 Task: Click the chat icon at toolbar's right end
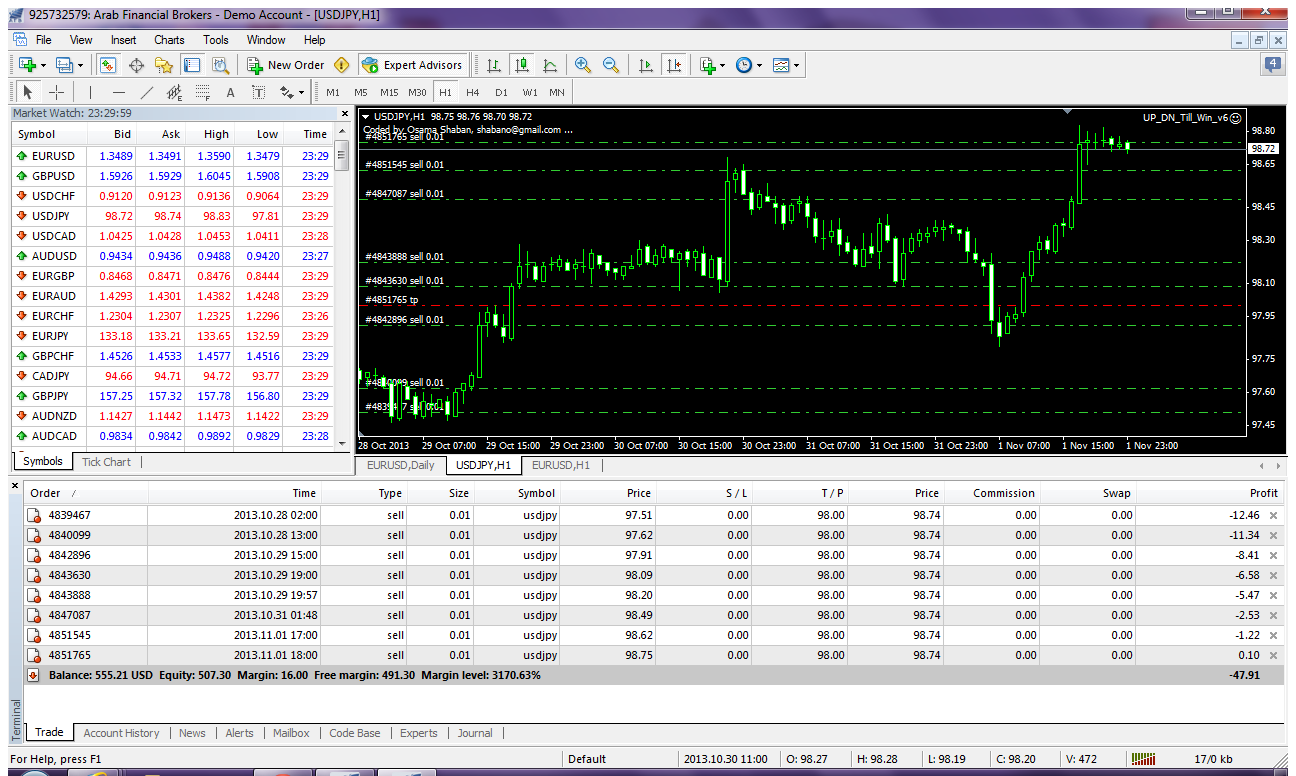[1273, 65]
